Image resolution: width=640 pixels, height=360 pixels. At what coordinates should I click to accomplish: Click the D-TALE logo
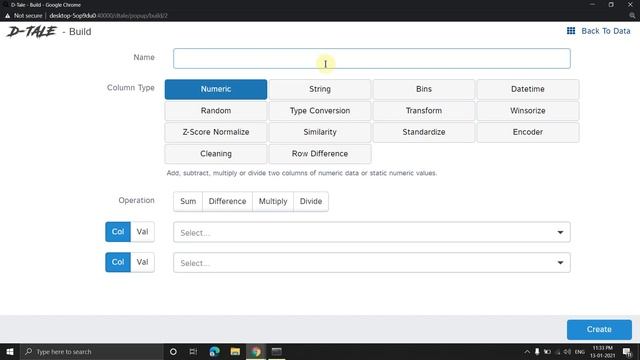coord(31,31)
